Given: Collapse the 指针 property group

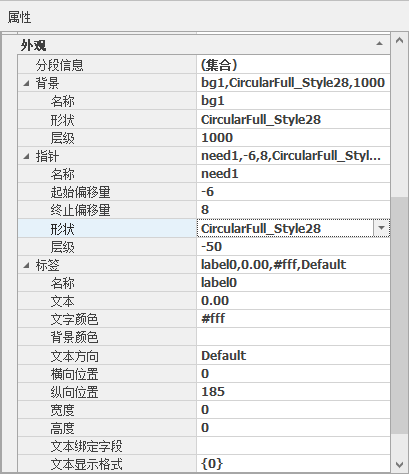Looking at the screenshot, I should click(x=26, y=156).
